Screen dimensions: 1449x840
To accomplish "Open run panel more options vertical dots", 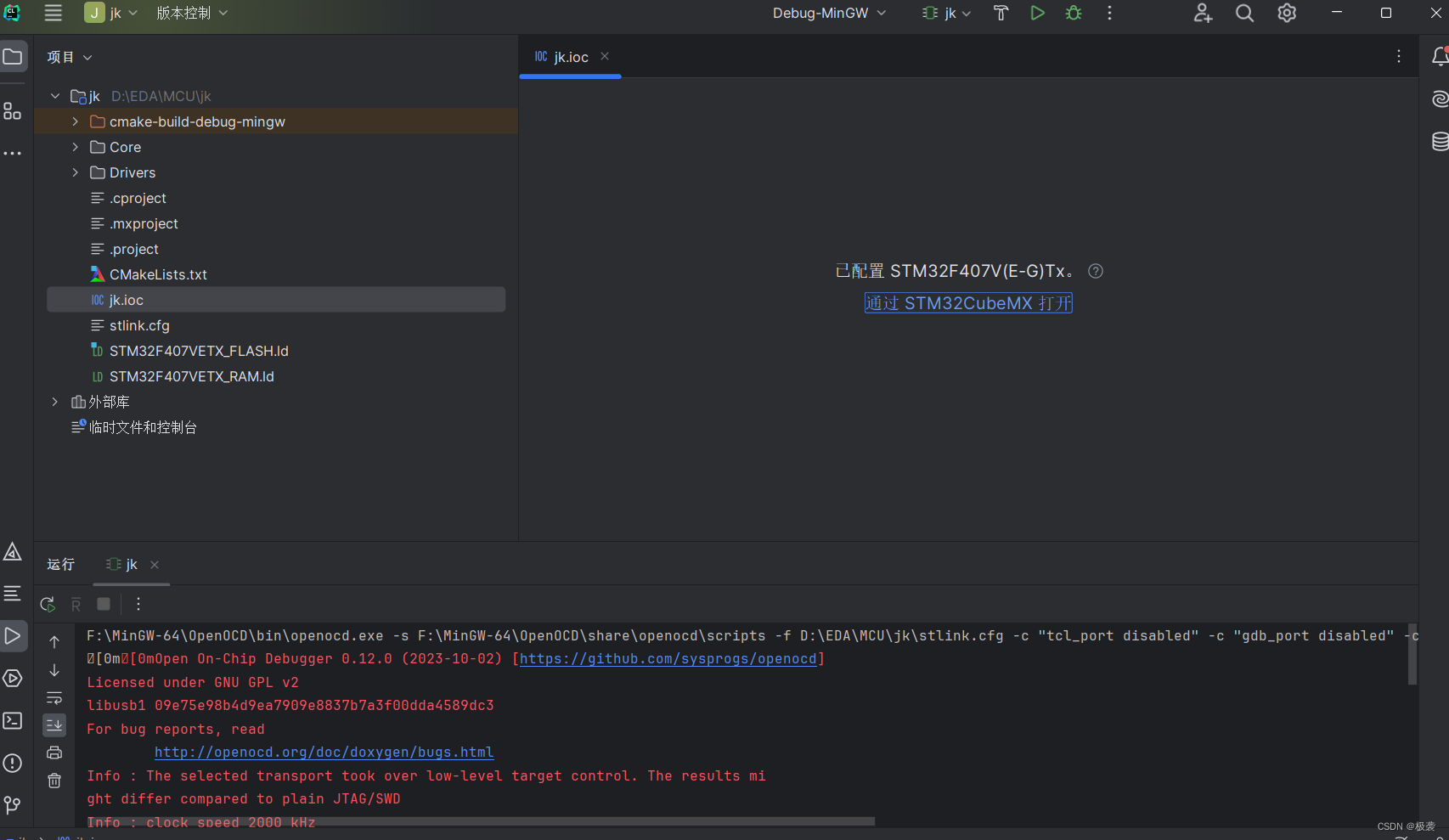I will [x=138, y=604].
